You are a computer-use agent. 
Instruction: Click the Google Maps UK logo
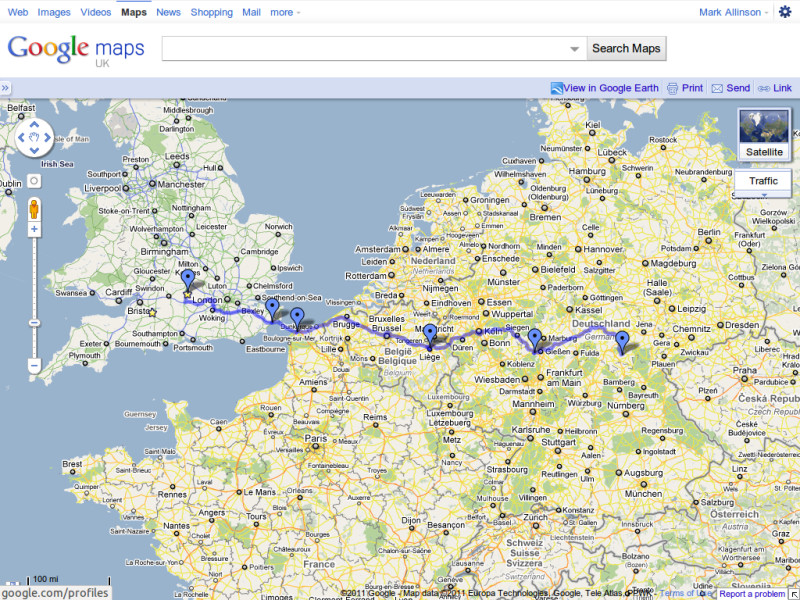tap(76, 51)
